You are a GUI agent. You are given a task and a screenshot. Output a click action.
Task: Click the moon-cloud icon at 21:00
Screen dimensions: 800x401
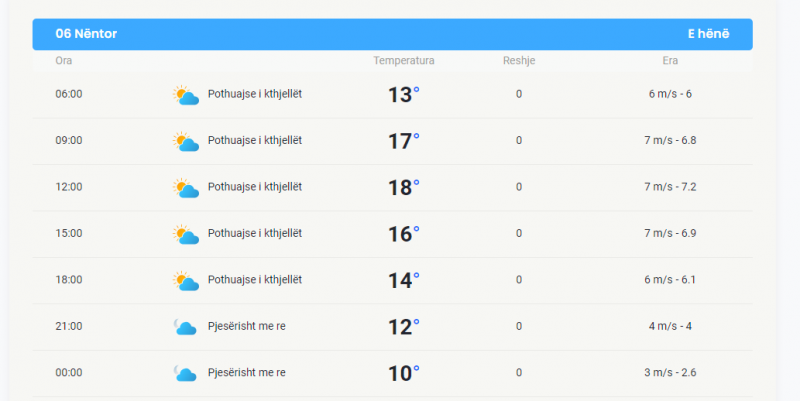click(185, 327)
